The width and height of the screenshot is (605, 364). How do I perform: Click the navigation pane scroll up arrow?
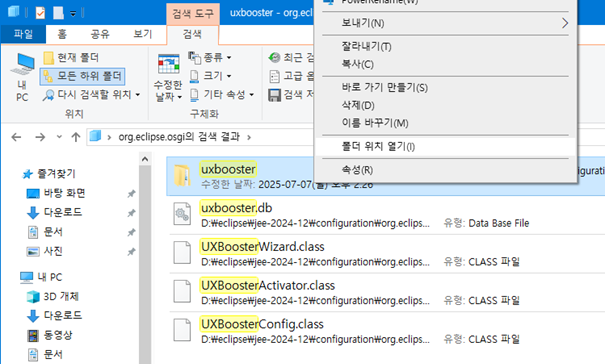pyautogui.click(x=145, y=159)
